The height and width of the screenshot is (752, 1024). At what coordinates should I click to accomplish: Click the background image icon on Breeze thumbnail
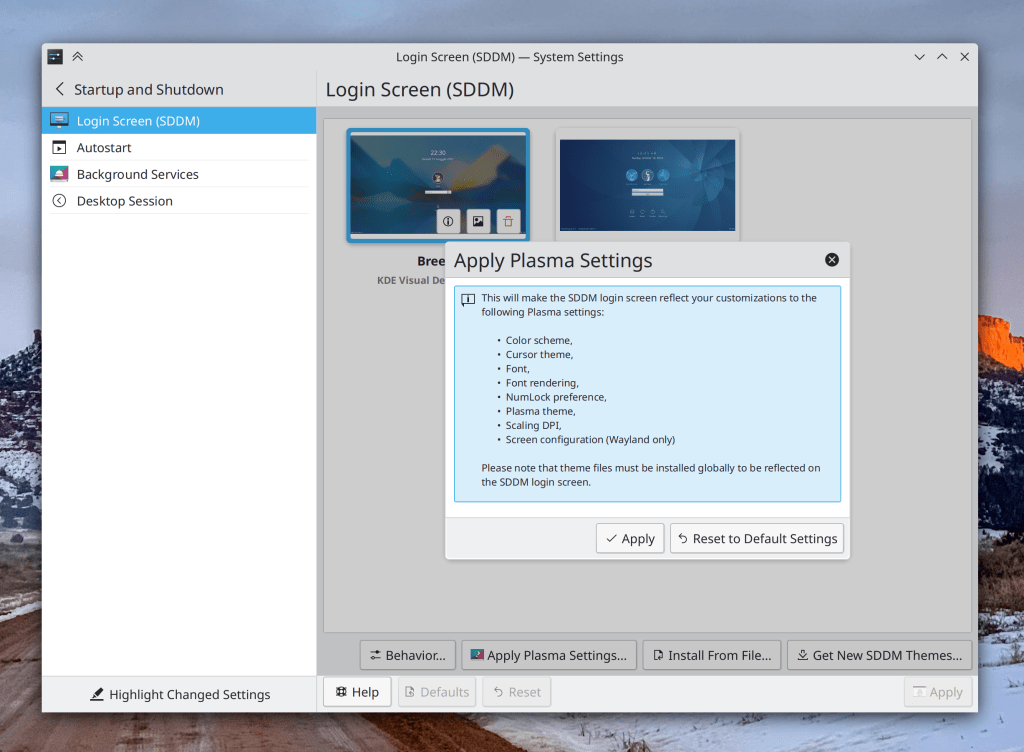pyautogui.click(x=478, y=222)
